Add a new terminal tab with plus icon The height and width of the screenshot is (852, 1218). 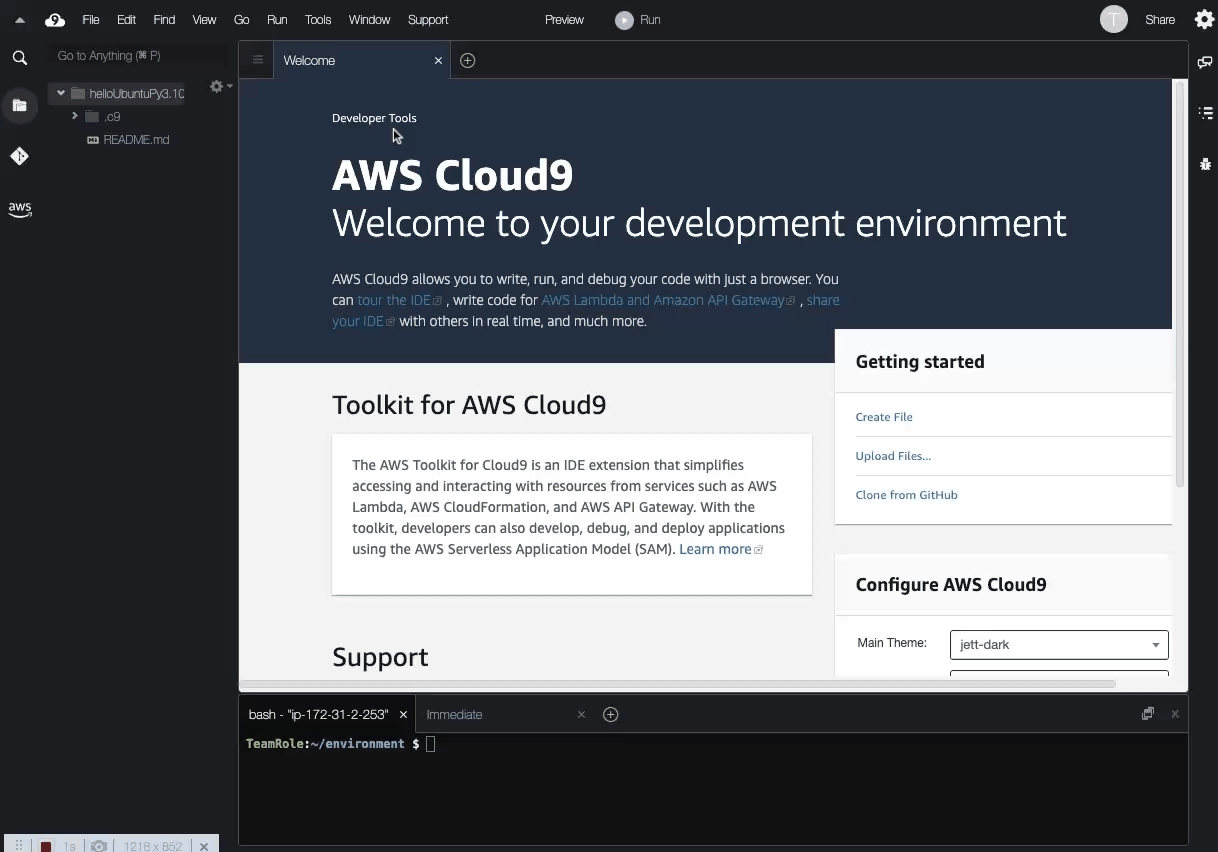coord(611,714)
